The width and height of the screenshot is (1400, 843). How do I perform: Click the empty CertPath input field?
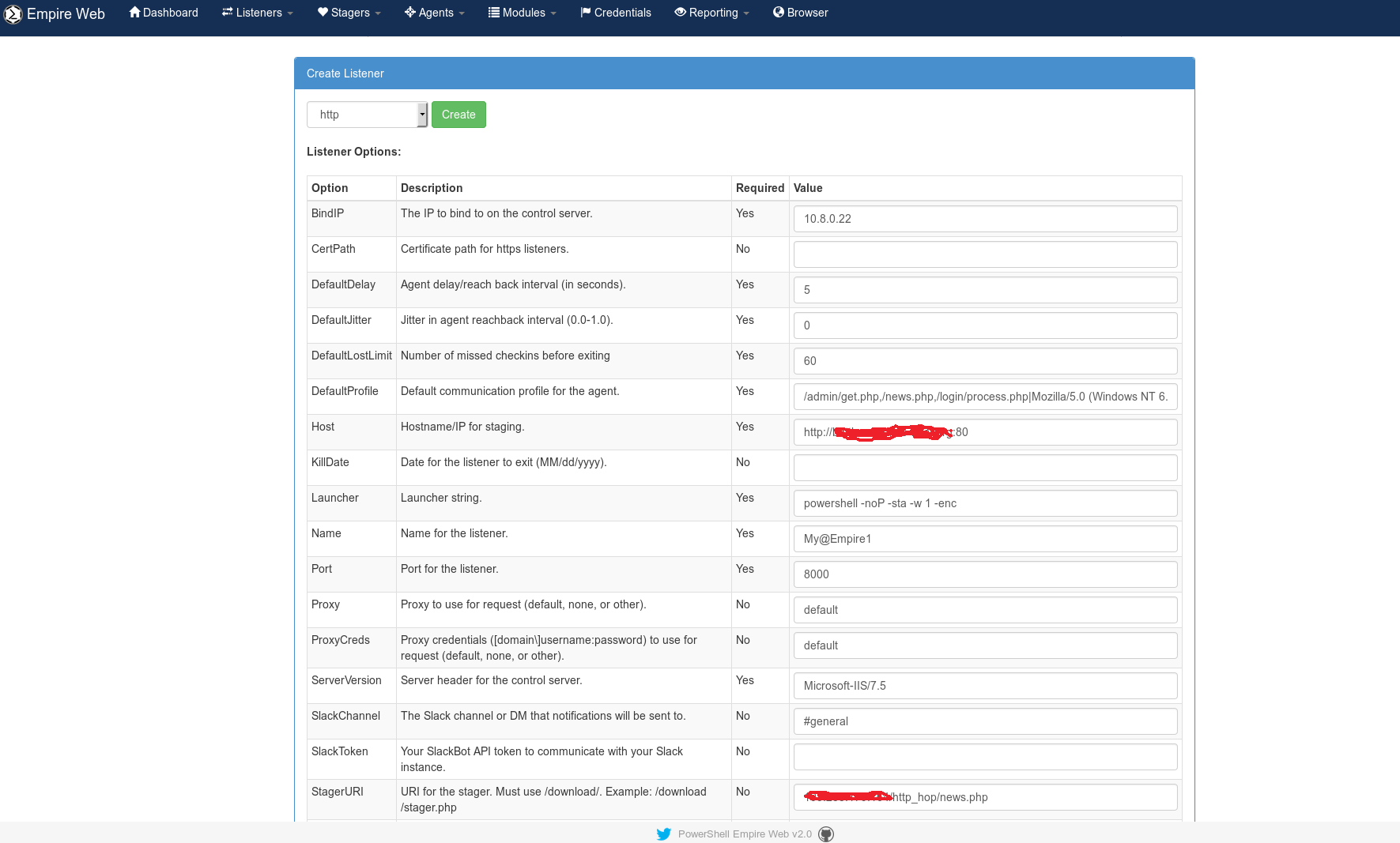click(985, 254)
